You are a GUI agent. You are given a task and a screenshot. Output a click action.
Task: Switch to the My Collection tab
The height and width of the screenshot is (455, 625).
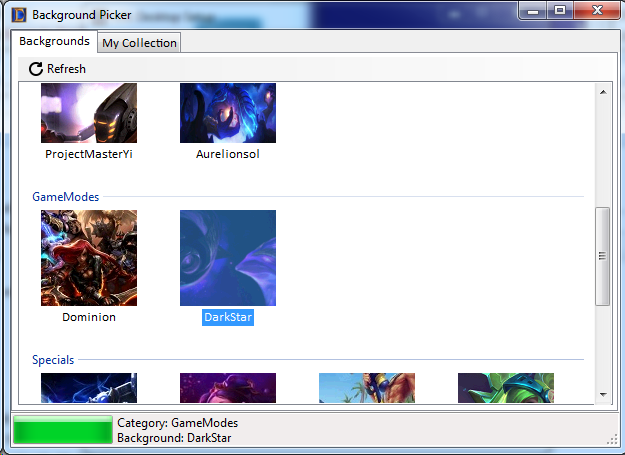pyautogui.click(x=139, y=43)
